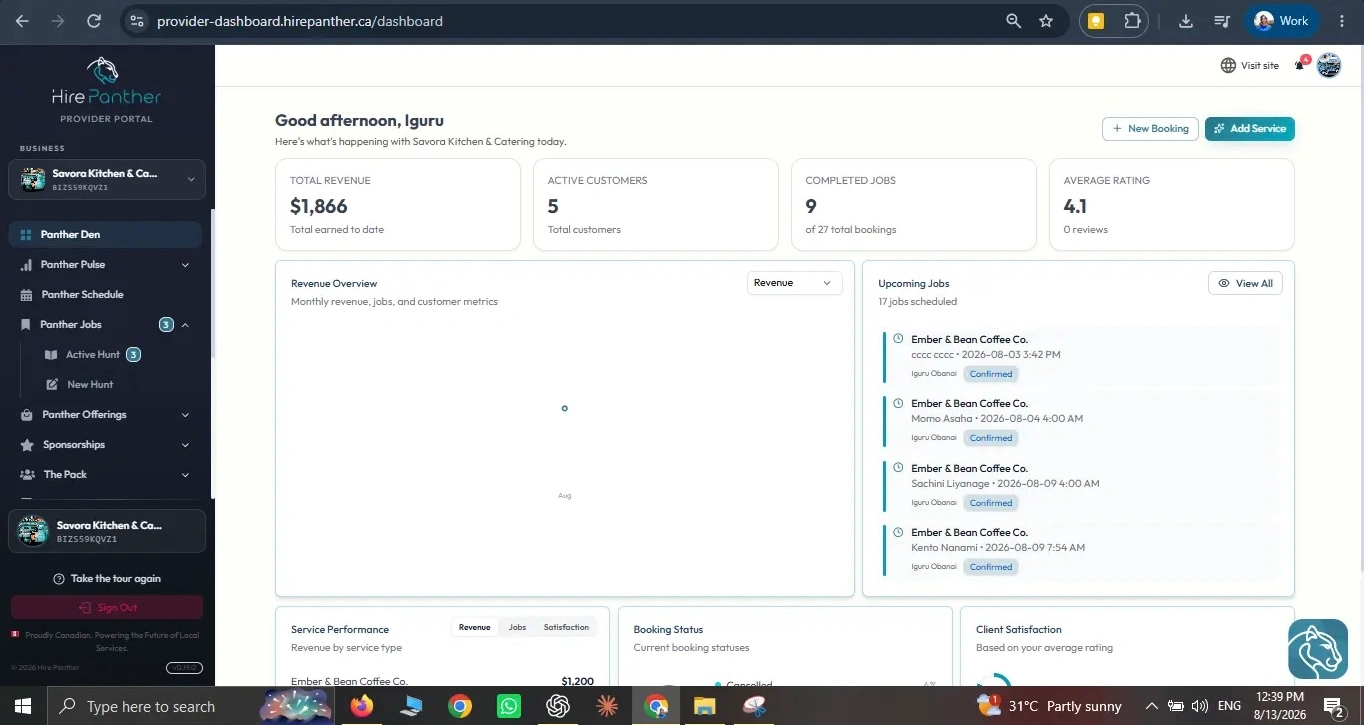Open the taskbar notification center icon

(x=1335, y=706)
